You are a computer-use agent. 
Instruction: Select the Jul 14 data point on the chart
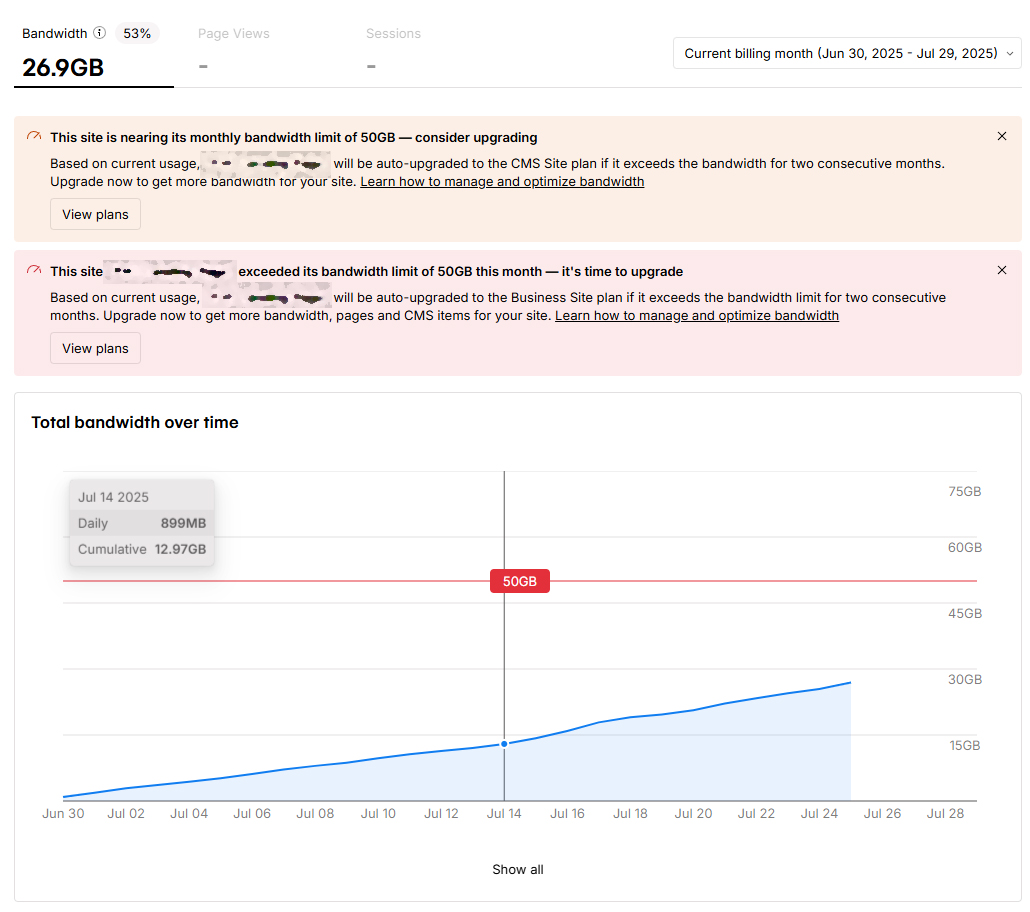[x=504, y=744]
